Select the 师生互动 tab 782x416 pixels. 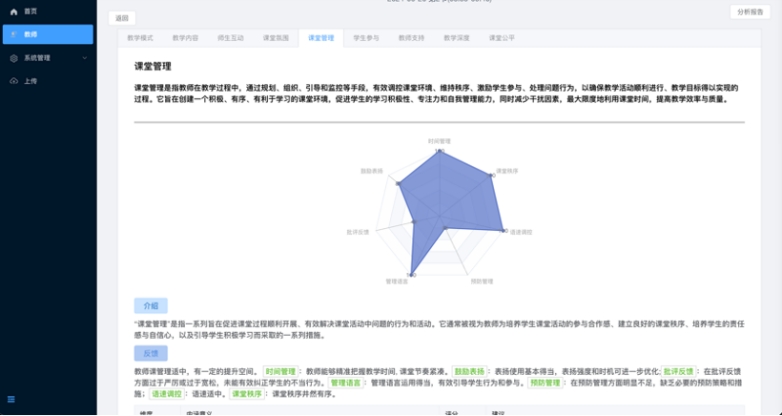(x=230, y=37)
